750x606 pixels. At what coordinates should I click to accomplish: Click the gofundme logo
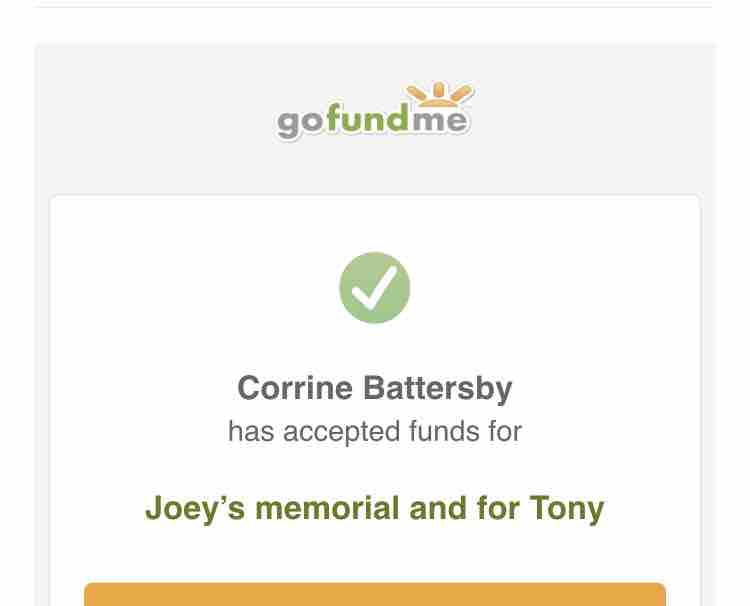coord(375,111)
